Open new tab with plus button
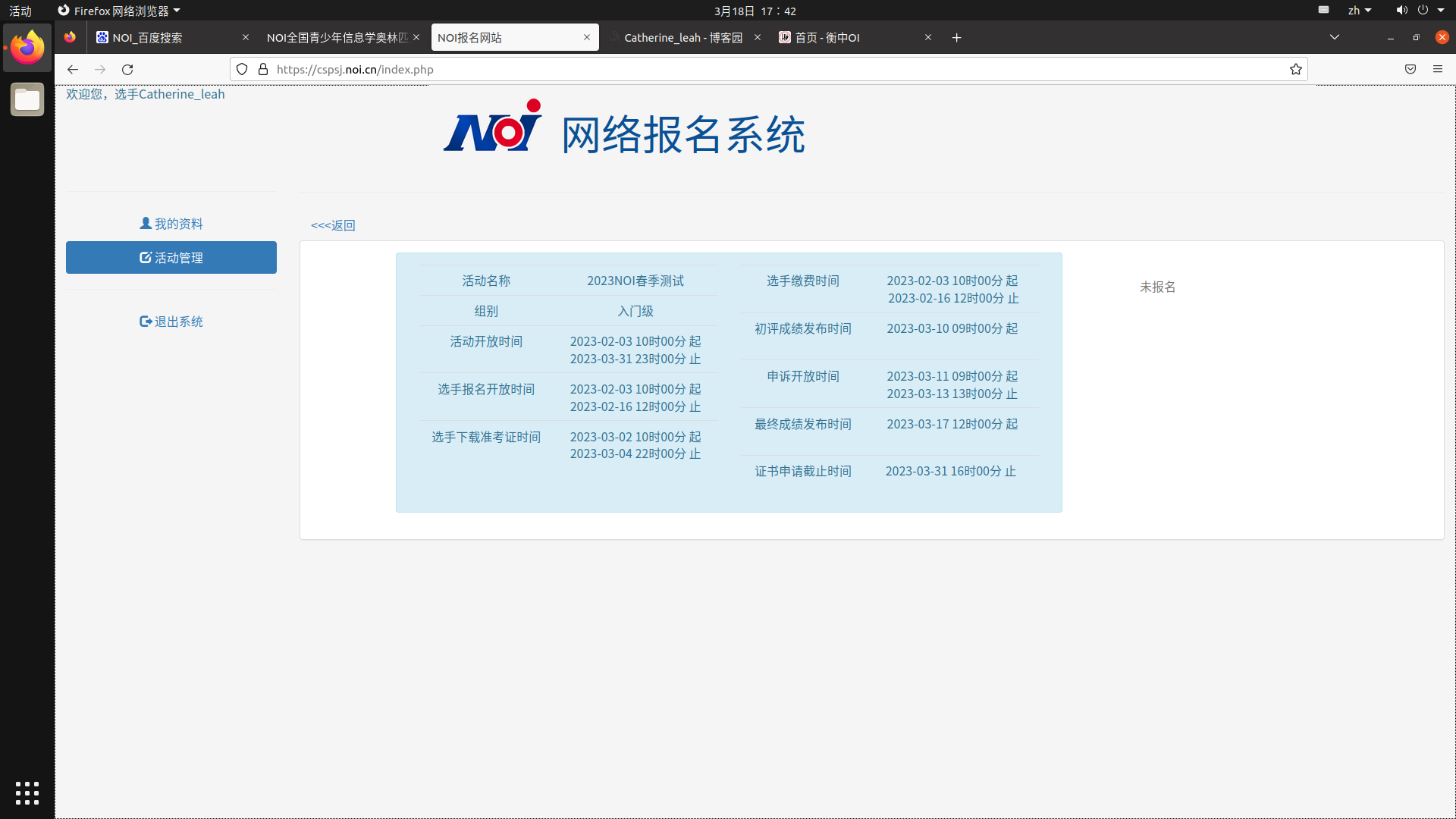Viewport: 1456px width, 819px height. (x=957, y=37)
